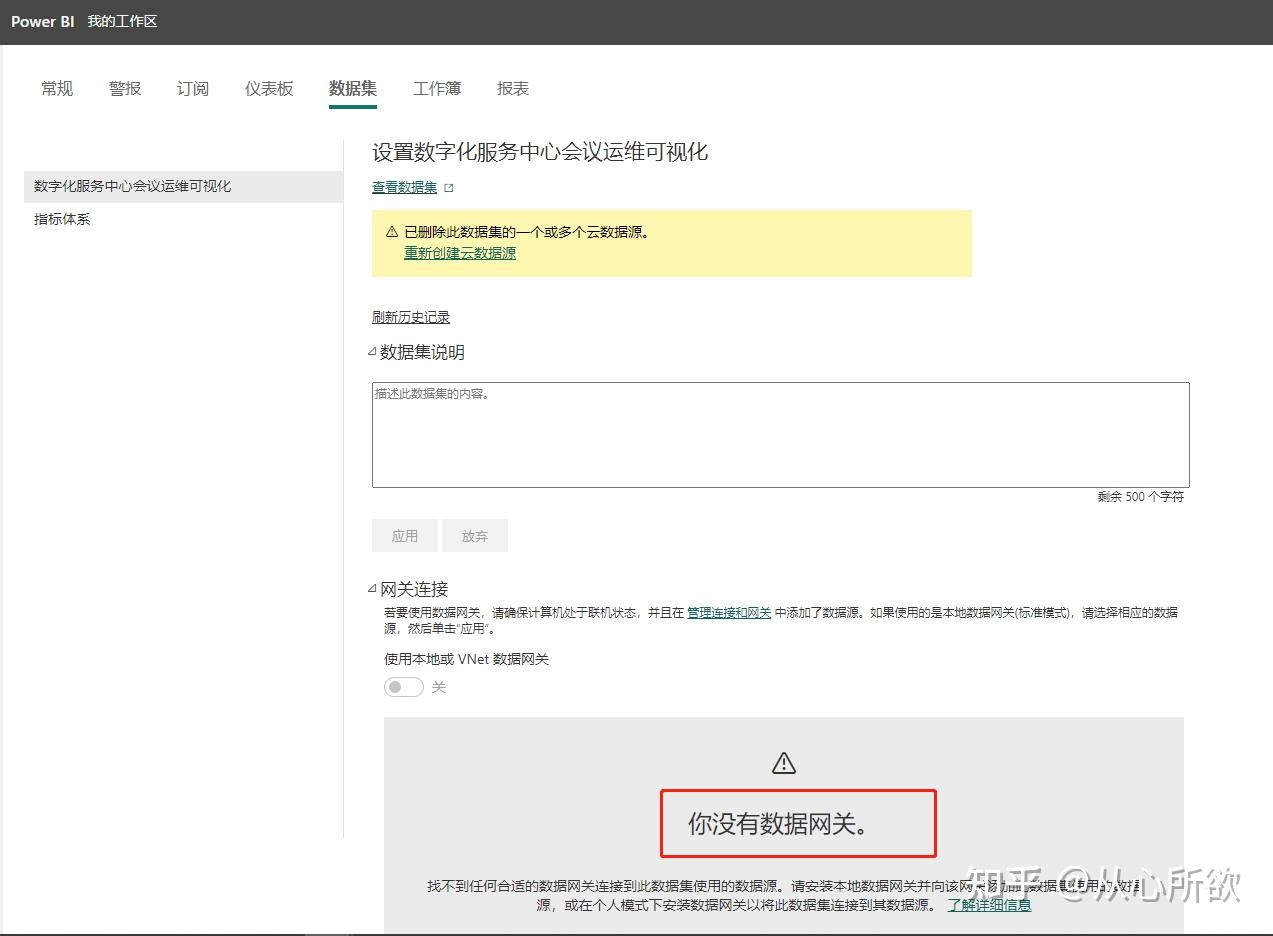Click the 放弃 button
Viewport: 1273px width, 936px height.
474,535
